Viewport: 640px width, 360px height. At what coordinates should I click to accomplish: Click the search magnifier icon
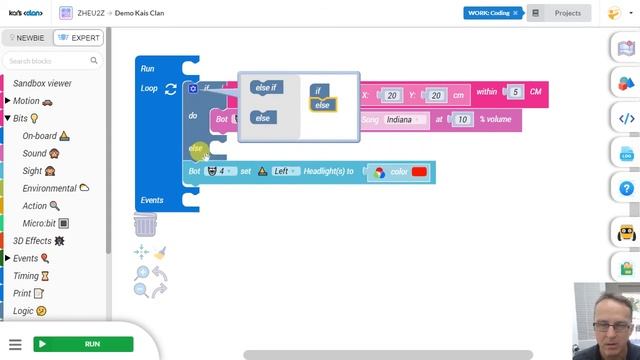[x=94, y=60]
